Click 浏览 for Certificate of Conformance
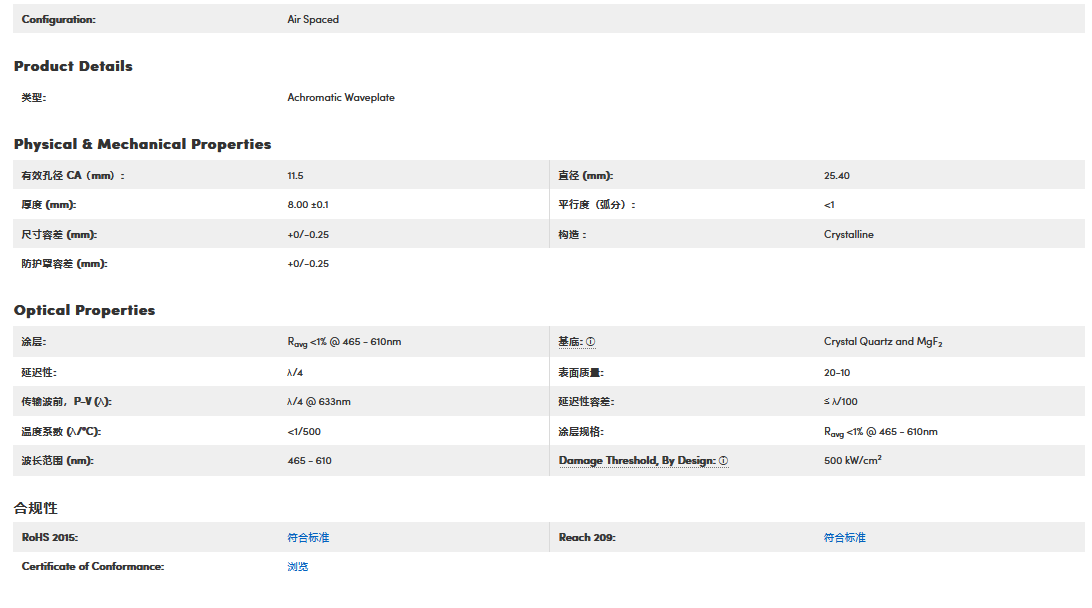The height and width of the screenshot is (608, 1092). 298,567
